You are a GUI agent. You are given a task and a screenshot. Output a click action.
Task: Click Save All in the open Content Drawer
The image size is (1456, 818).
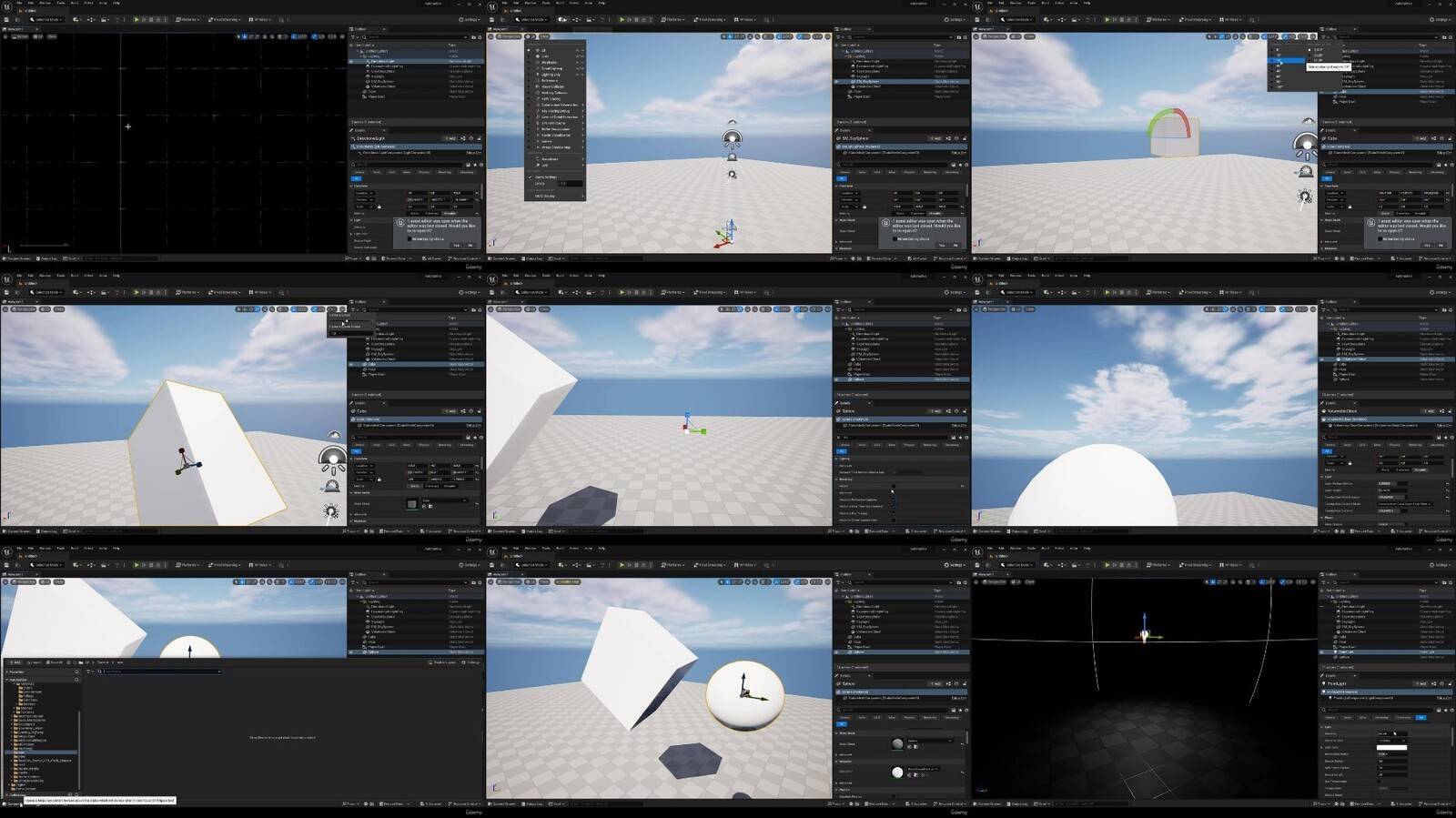coord(56,662)
